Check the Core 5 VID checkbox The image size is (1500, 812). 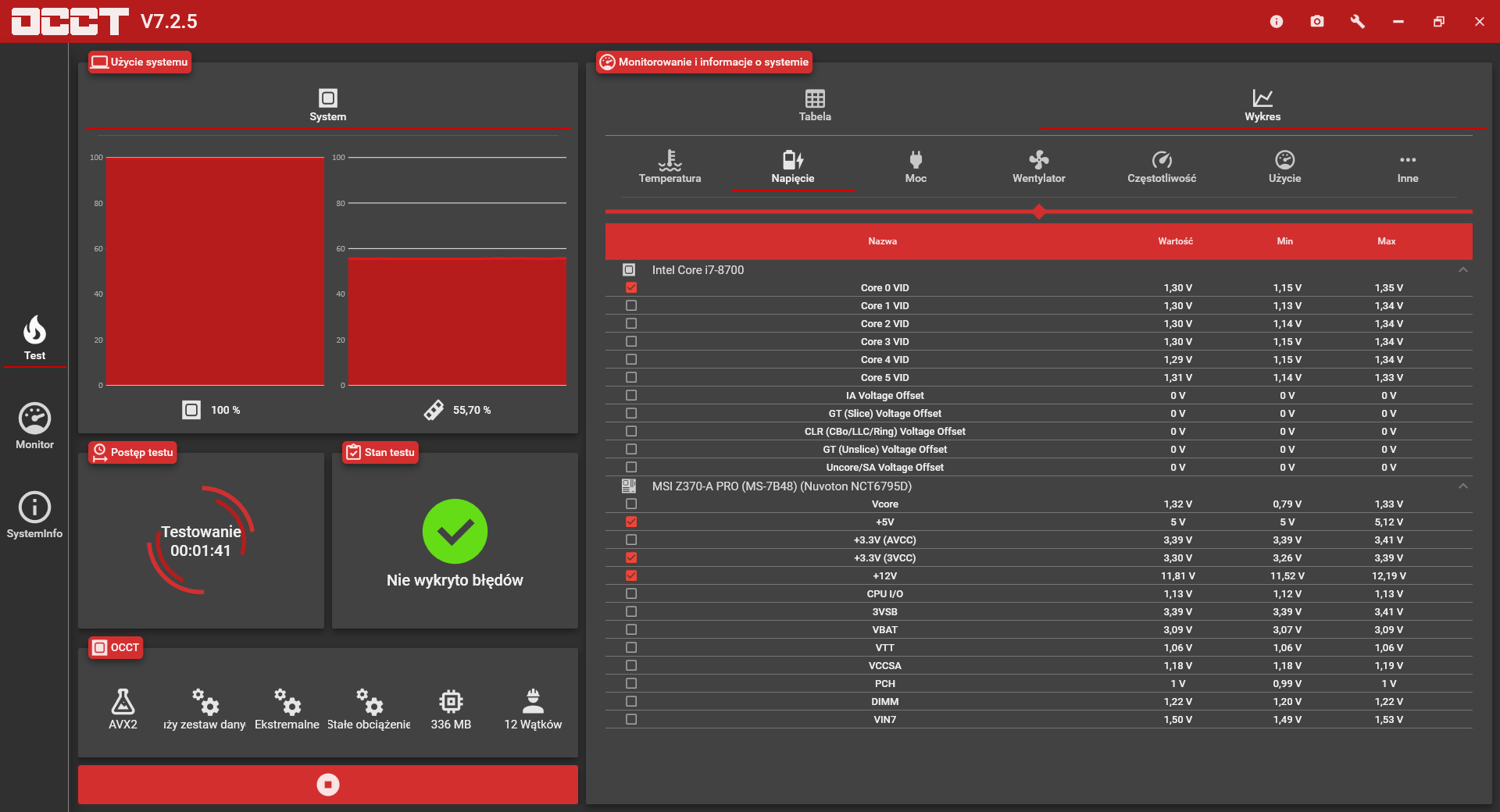pos(631,377)
